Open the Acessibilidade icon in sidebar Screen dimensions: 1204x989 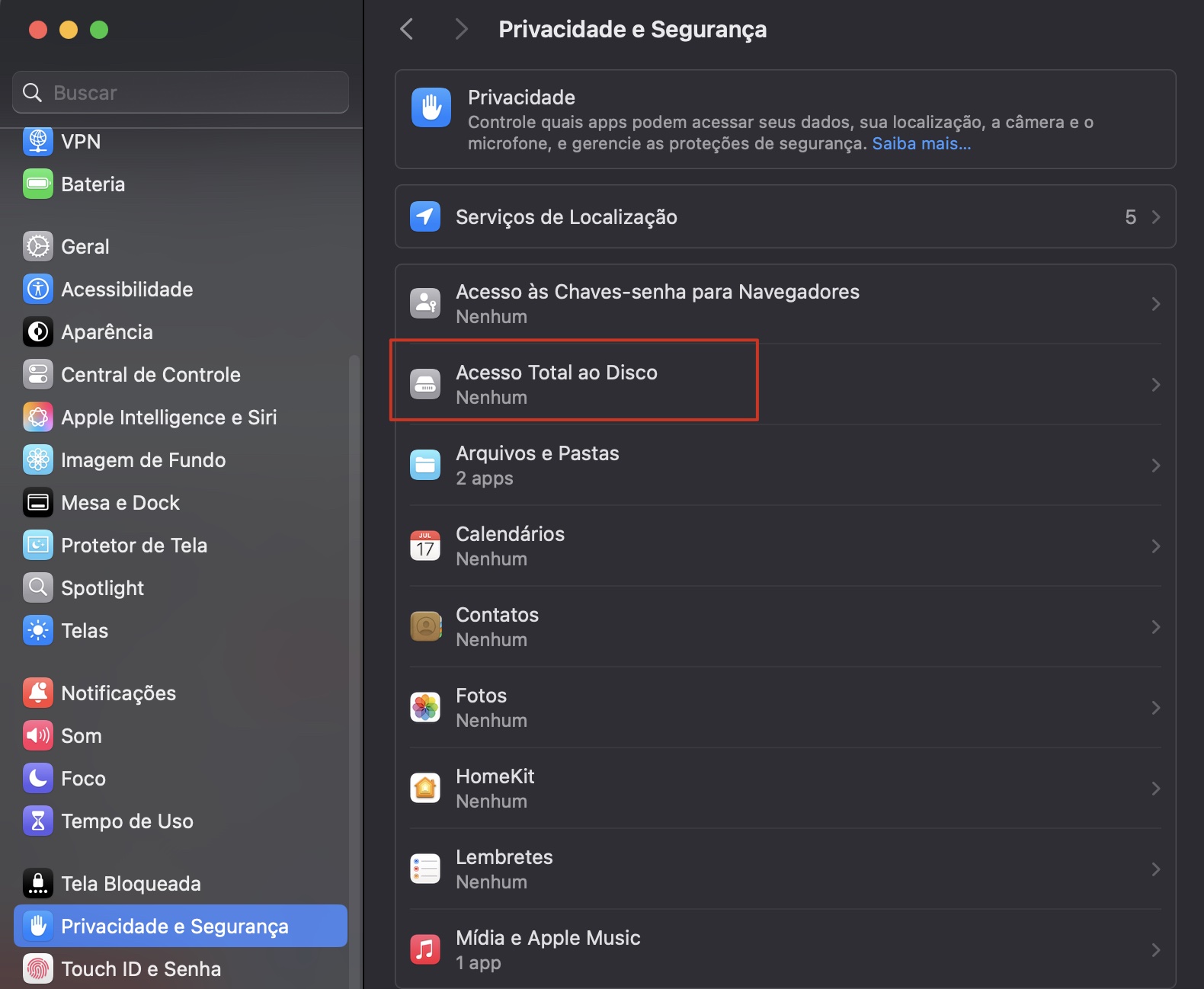tap(38, 289)
